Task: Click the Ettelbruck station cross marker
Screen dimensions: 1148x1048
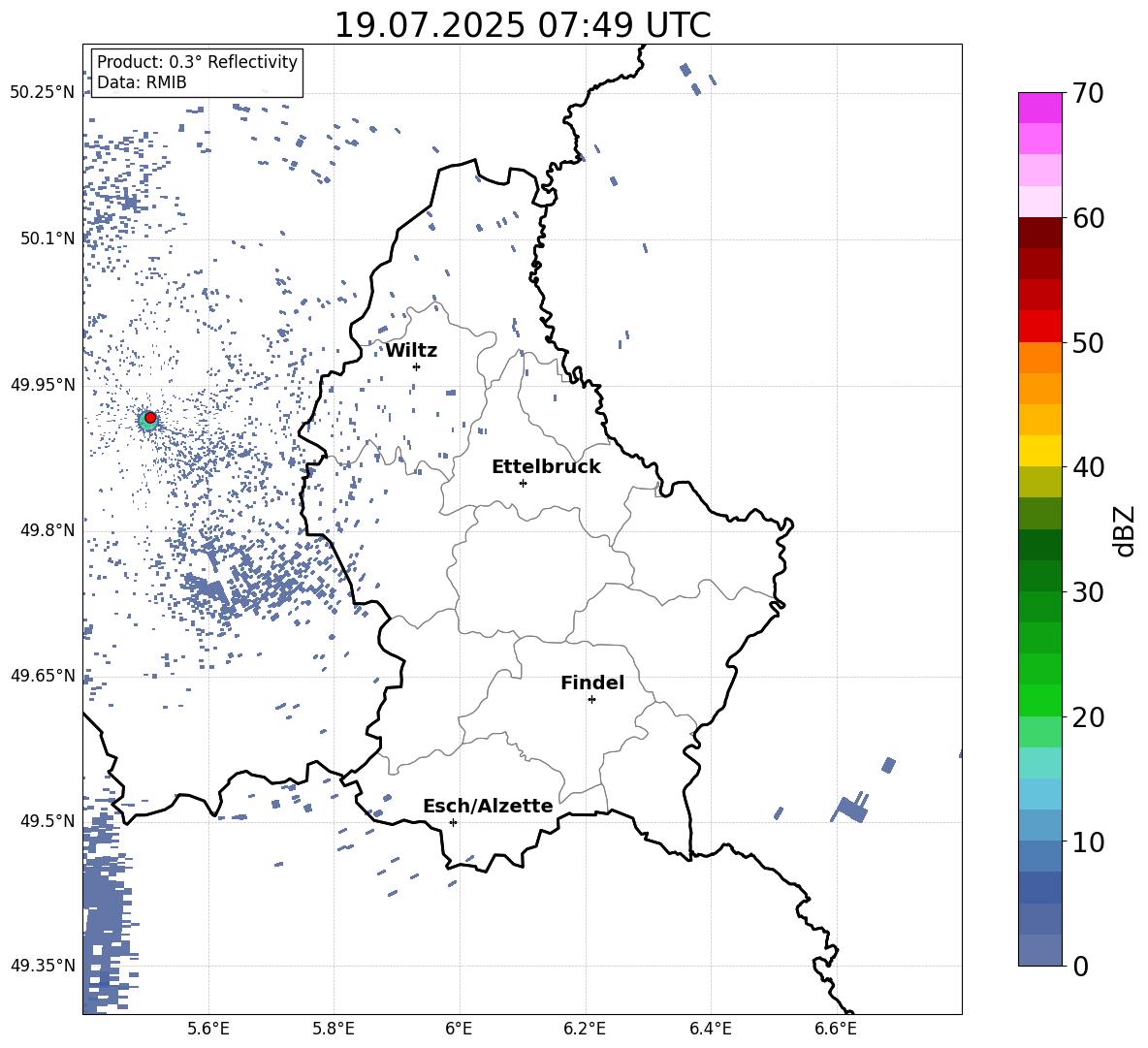Action: tap(523, 483)
